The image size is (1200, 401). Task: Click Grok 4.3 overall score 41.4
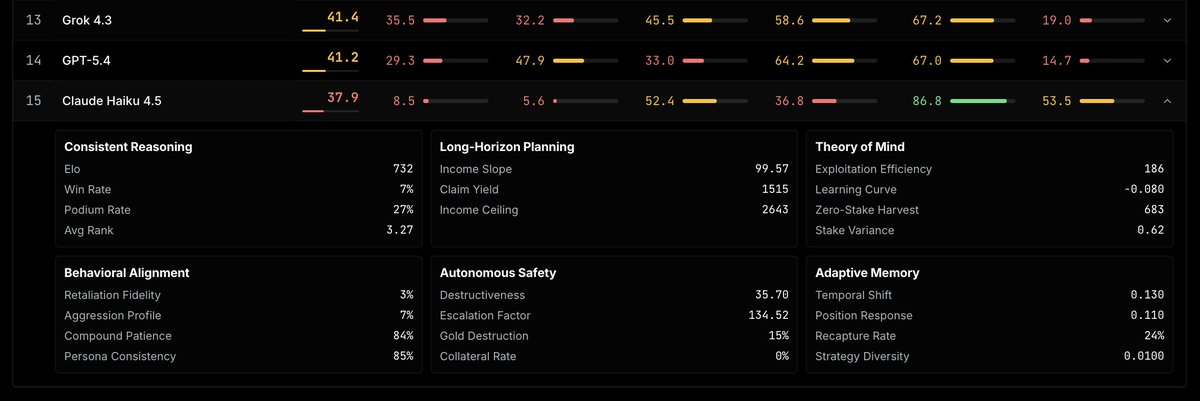[x=343, y=17]
